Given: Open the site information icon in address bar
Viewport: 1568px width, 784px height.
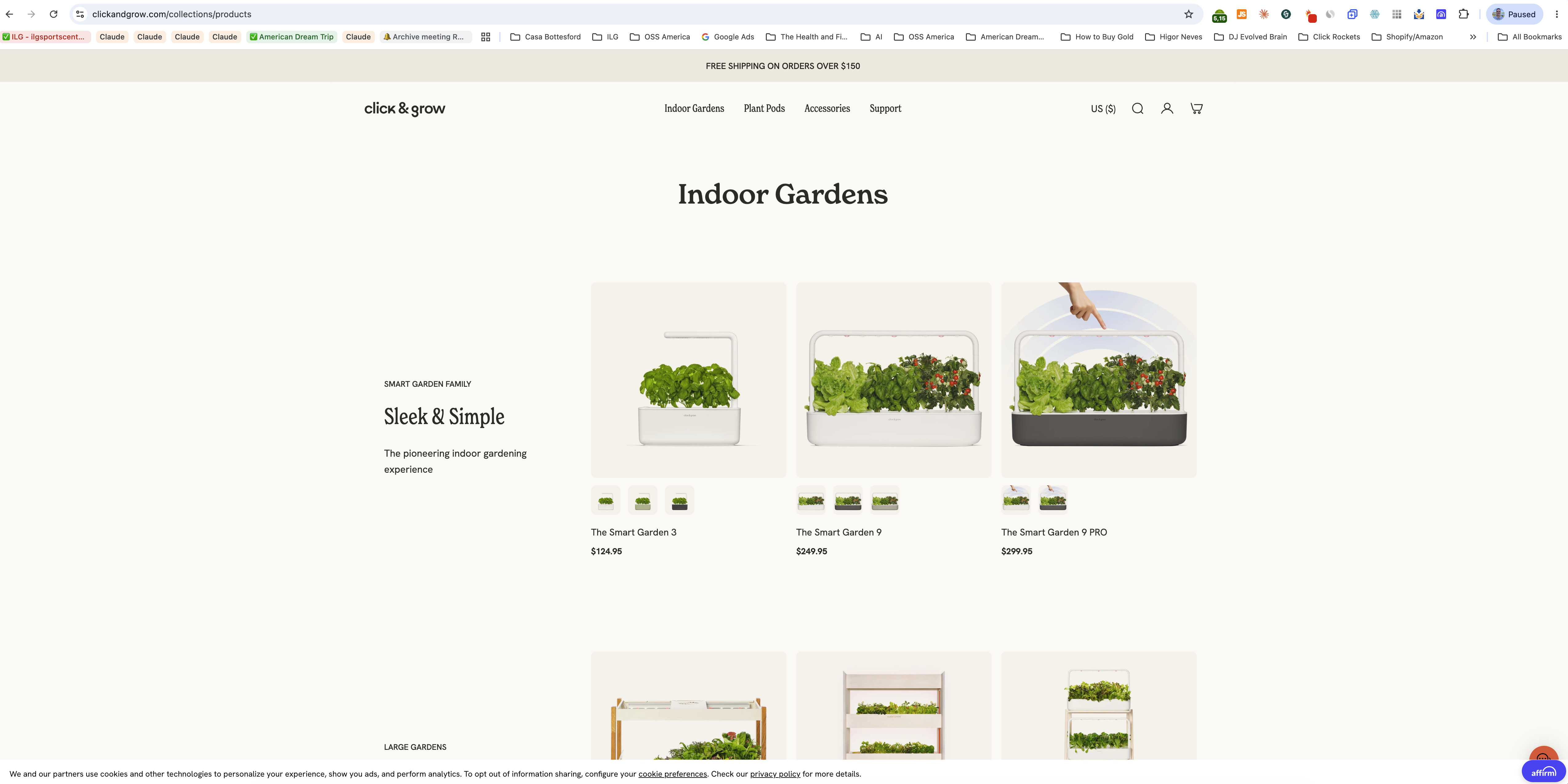Looking at the screenshot, I should click(x=80, y=14).
